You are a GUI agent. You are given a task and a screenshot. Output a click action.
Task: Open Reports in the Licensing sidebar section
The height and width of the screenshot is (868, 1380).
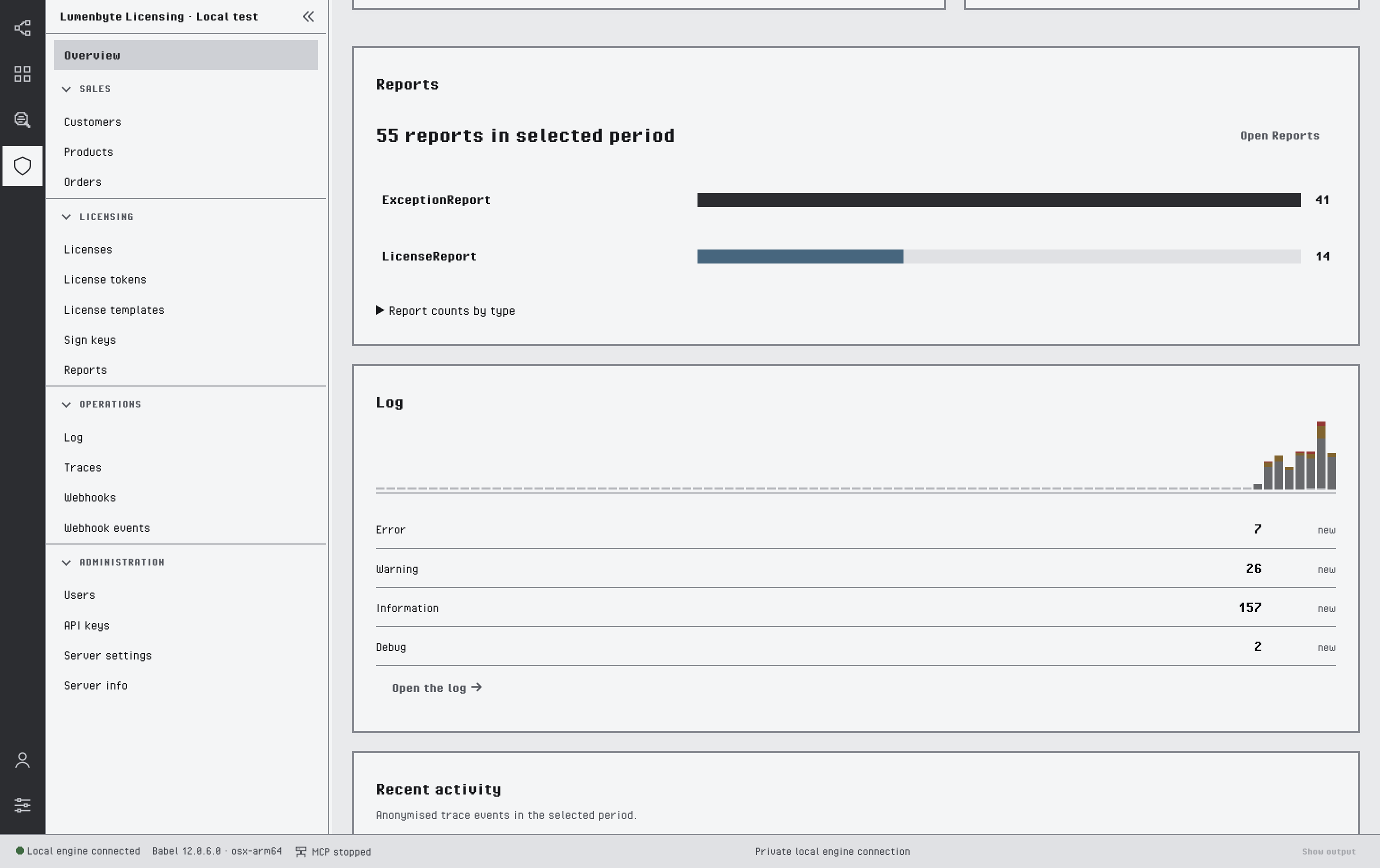tap(85, 370)
